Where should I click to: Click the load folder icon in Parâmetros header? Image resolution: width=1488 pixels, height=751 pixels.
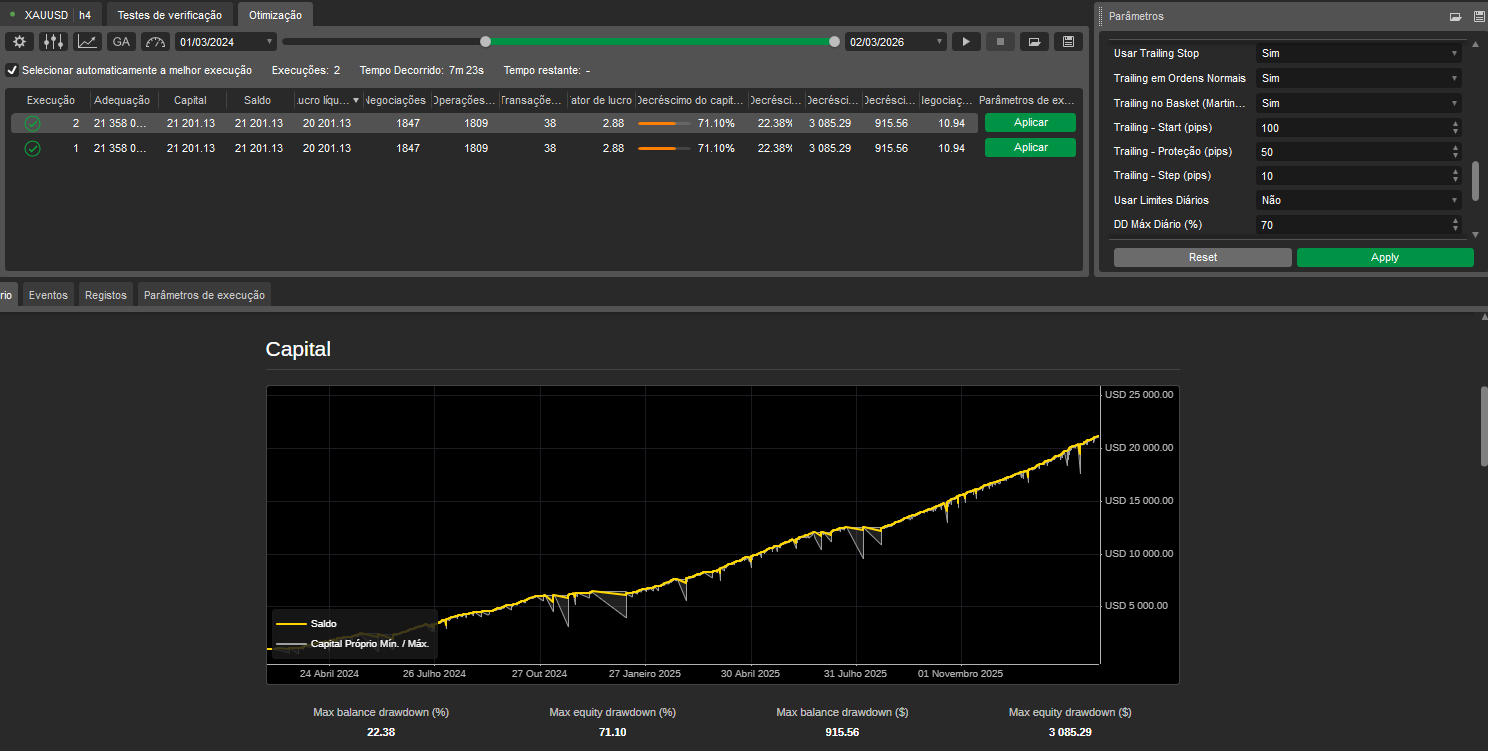pos(1456,16)
